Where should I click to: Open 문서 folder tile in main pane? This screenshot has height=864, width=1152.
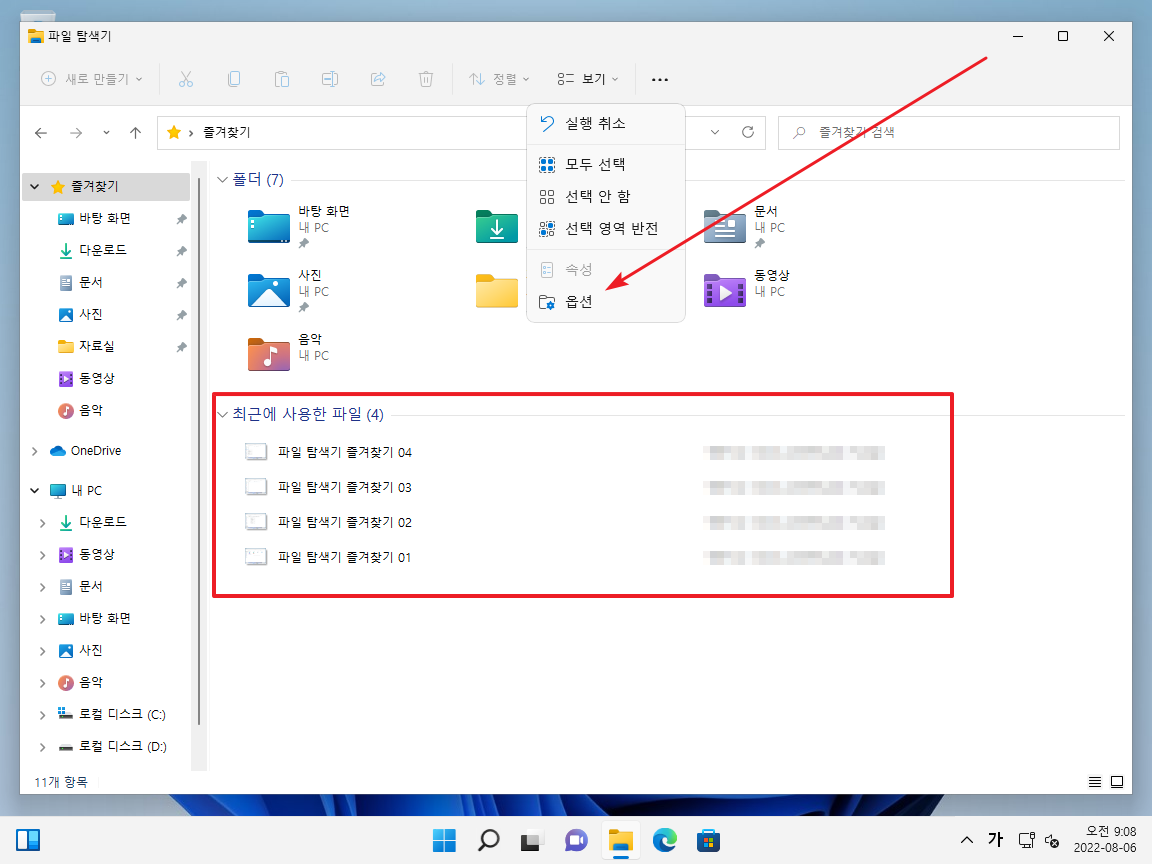tap(745, 226)
